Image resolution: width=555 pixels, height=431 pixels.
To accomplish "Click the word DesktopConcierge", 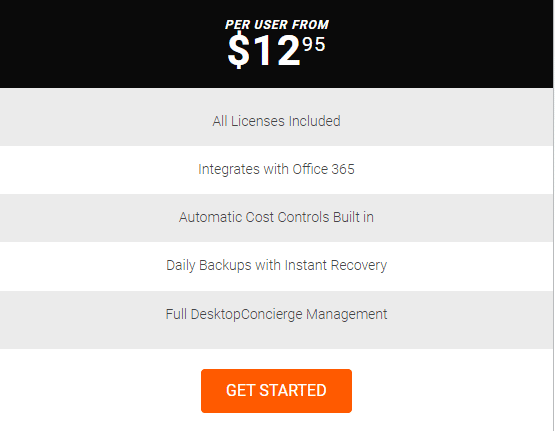I will 246,315.
